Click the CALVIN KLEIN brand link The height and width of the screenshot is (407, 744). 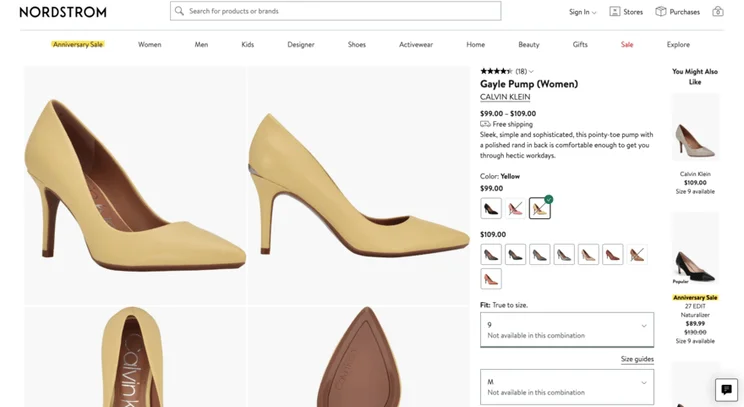[x=505, y=97]
